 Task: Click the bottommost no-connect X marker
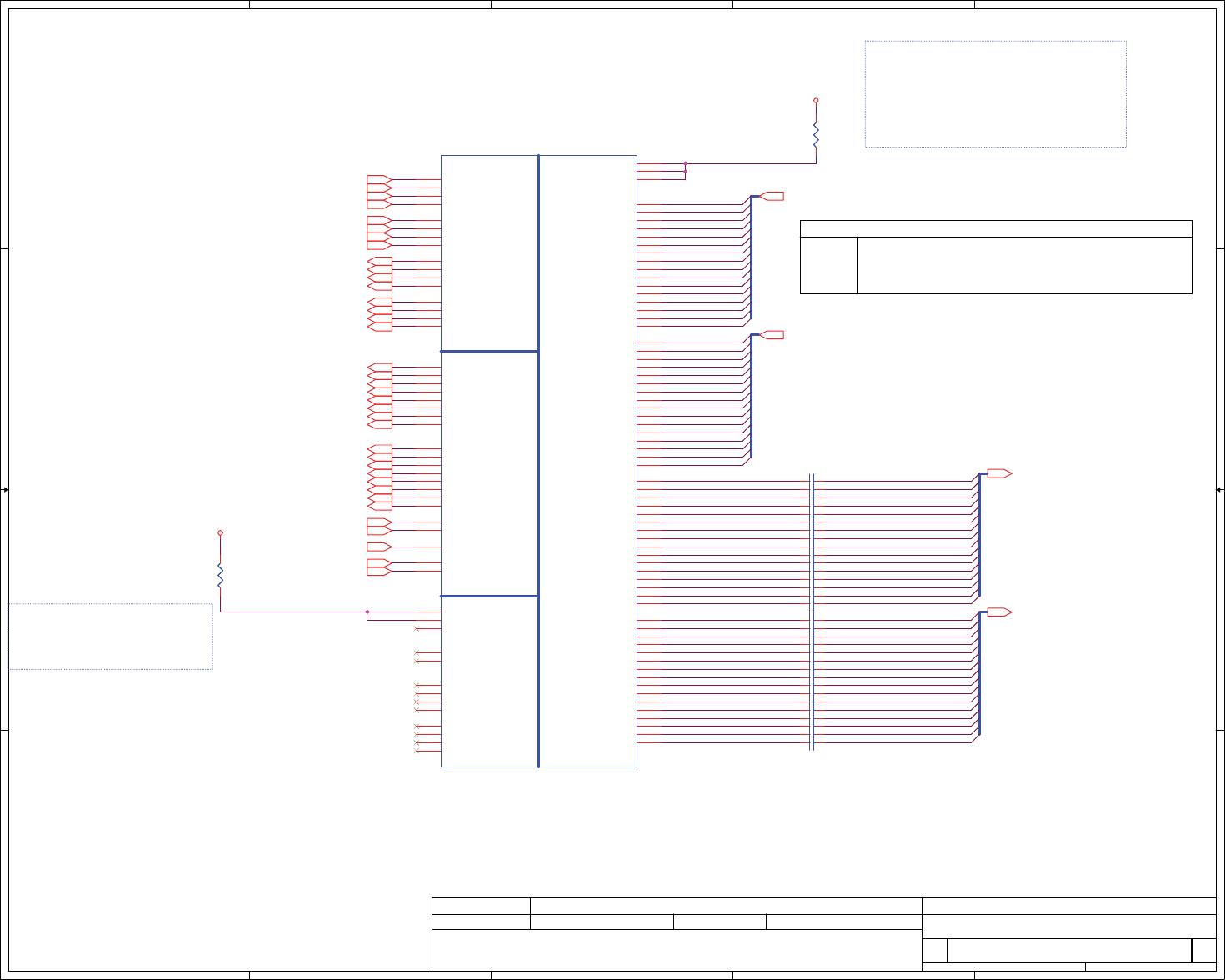[x=417, y=751]
